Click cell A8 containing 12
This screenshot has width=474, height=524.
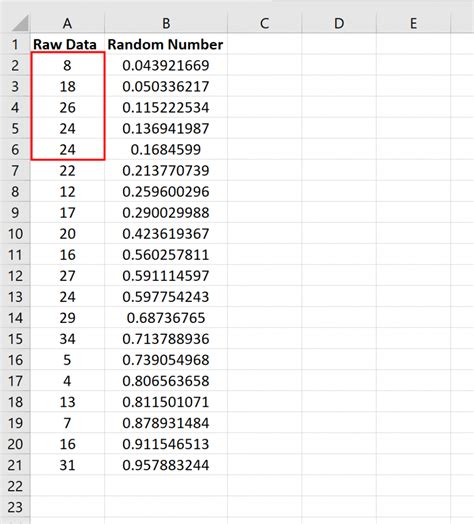68,191
